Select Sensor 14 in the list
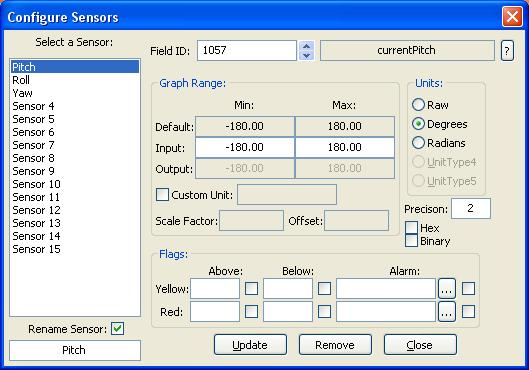This screenshot has height=370, width=529. pos(75,236)
